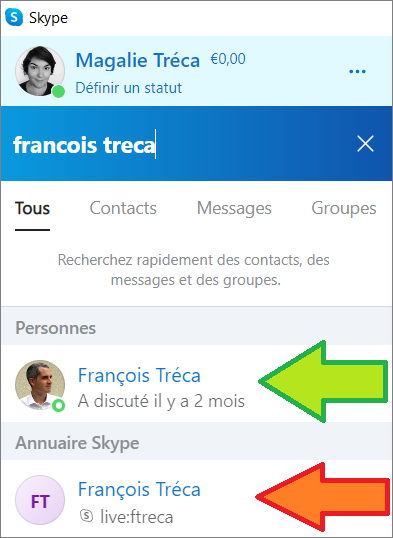Open François Tréca from Annuaire Skype
393x538 pixels.
click(x=197, y=499)
